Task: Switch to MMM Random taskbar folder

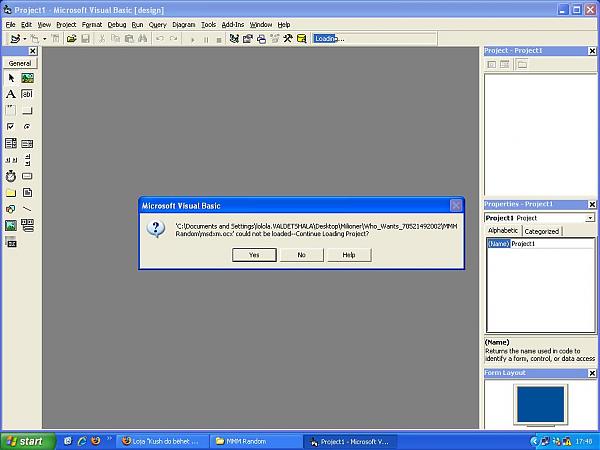Action: [x=255, y=442]
